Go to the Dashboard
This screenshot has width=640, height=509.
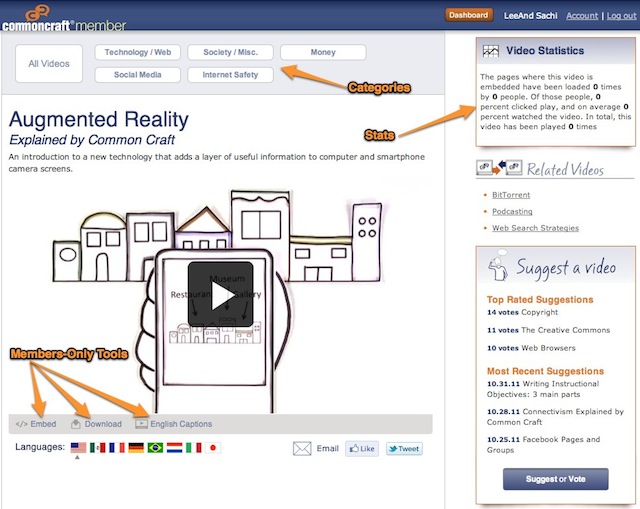469,15
